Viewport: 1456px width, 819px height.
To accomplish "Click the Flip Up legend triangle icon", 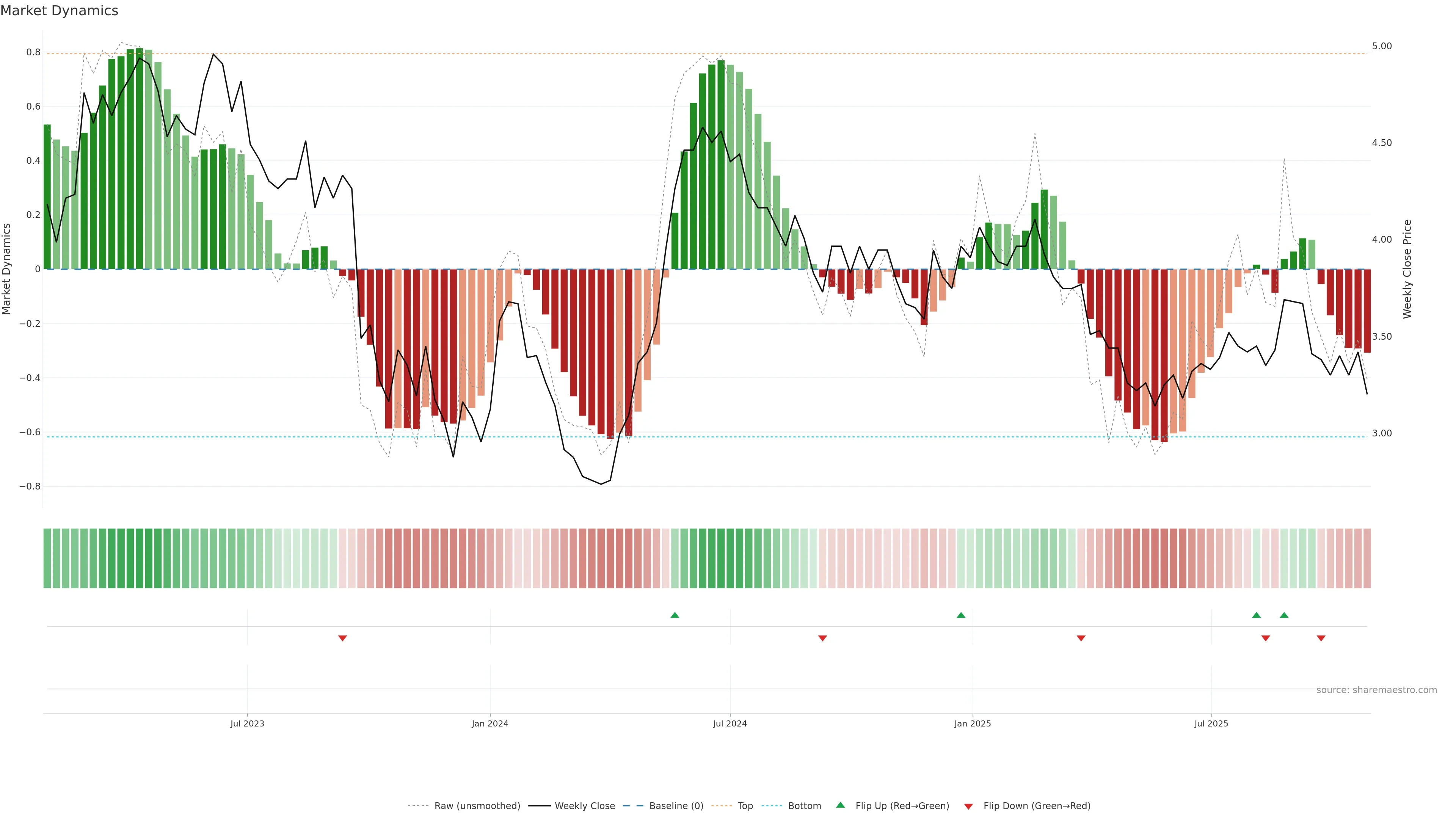I will (x=841, y=805).
